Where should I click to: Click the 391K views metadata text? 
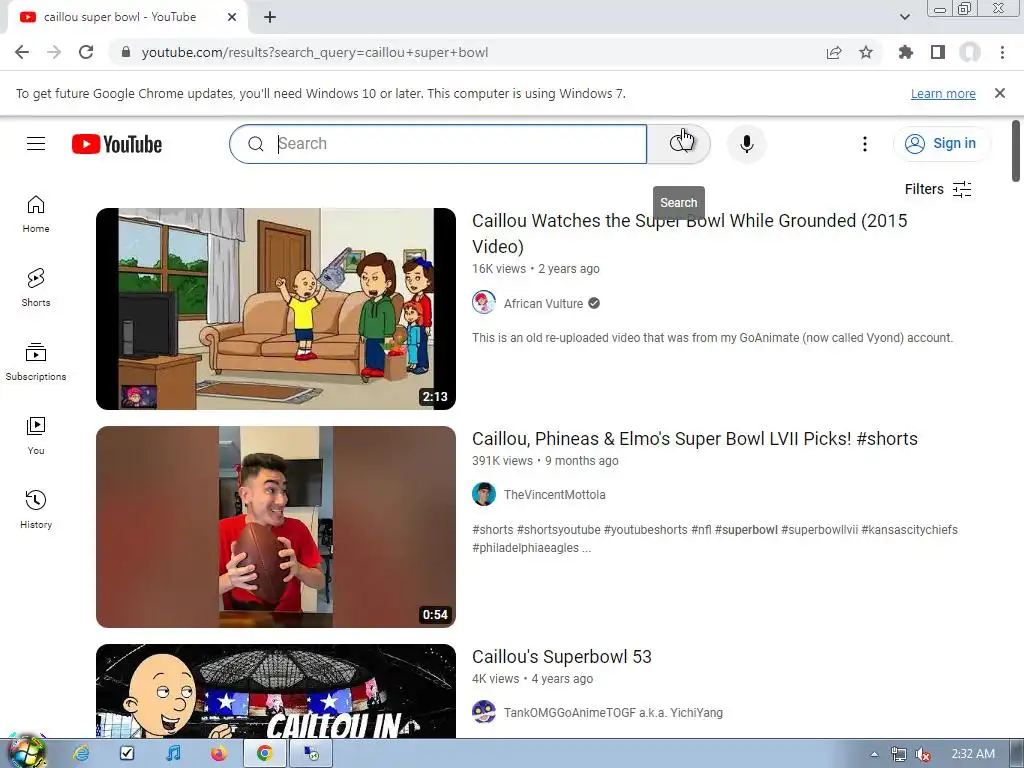point(502,461)
